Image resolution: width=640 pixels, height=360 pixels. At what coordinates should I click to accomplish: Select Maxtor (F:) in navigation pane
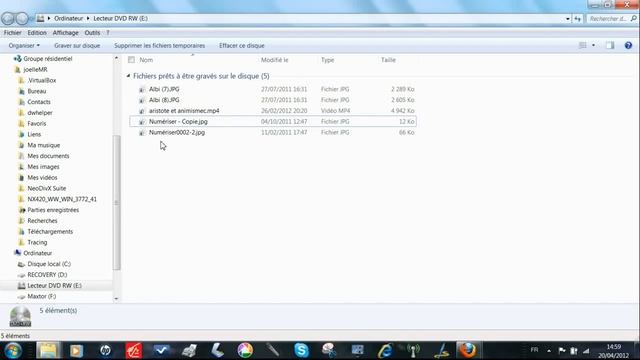click(x=42, y=296)
